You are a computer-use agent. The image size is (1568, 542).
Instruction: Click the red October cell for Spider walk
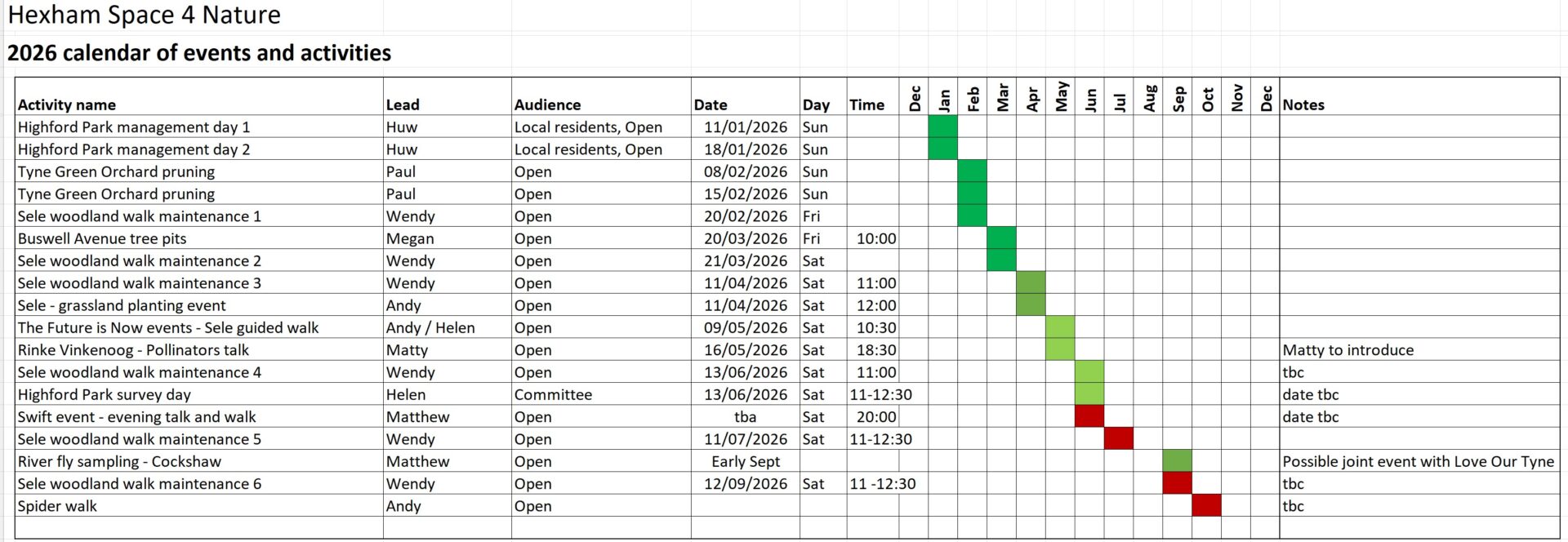tap(1206, 505)
